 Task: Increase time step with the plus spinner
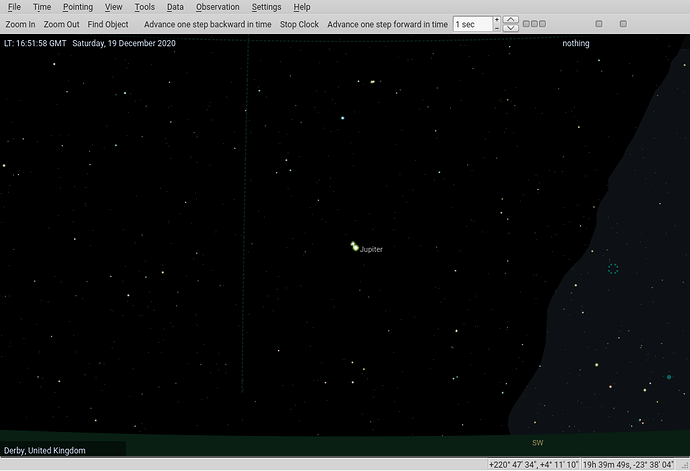(497, 20)
